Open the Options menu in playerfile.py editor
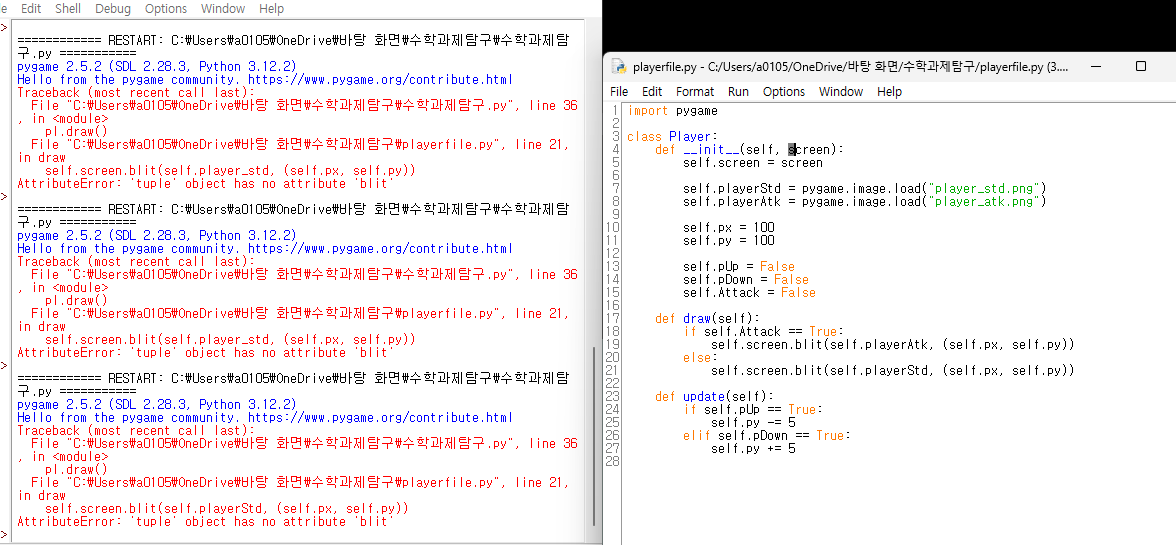Screen dimensions: 1176x545 click(784, 91)
